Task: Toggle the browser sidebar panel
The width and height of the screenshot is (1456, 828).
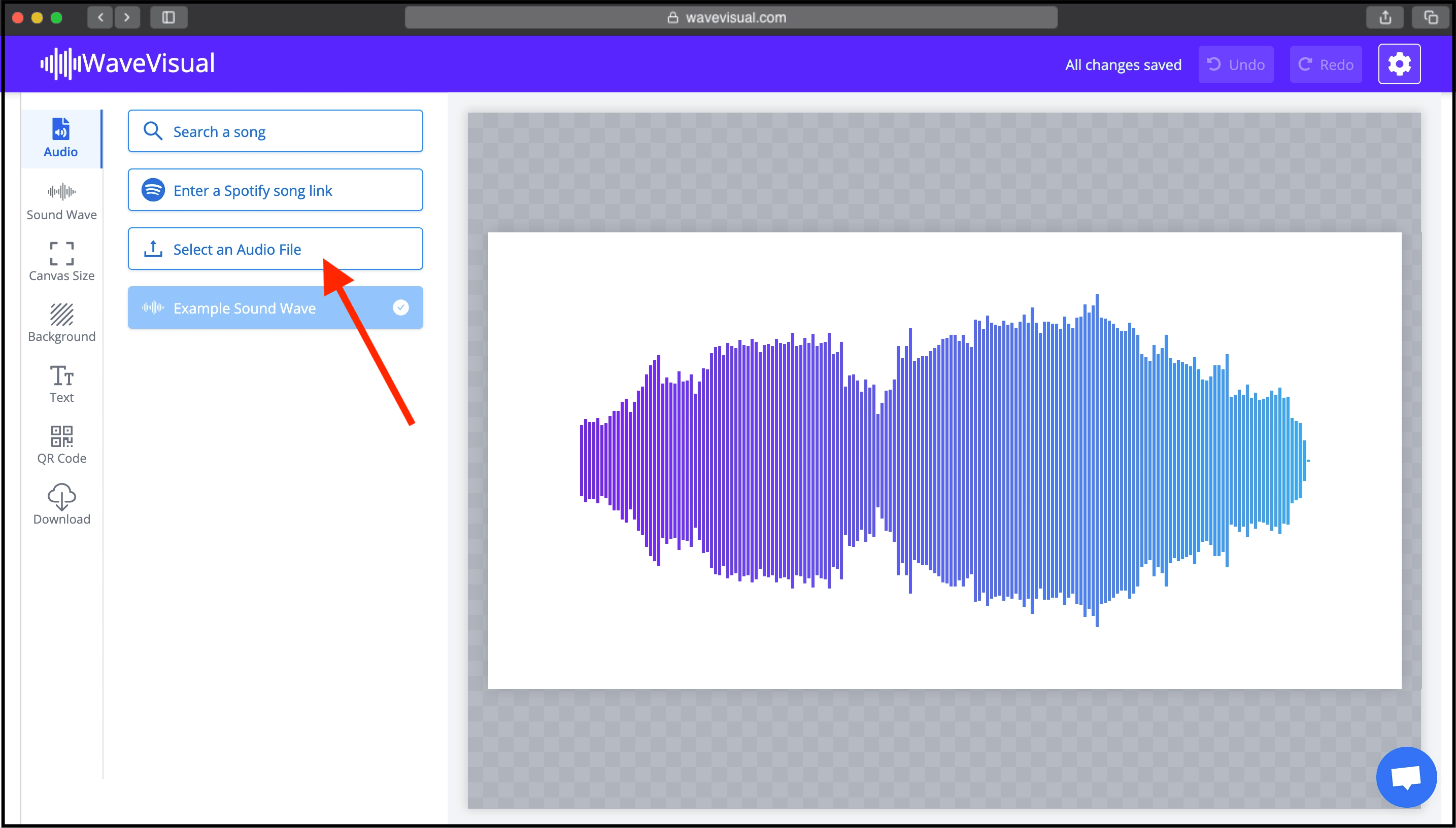Action: [169, 17]
